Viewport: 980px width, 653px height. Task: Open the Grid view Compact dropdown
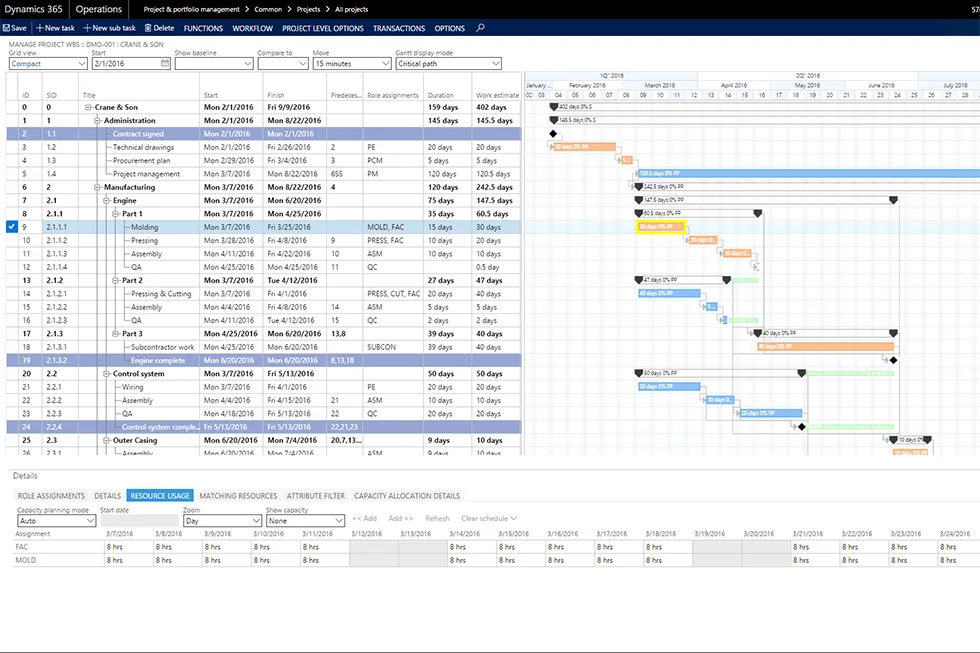(81, 64)
